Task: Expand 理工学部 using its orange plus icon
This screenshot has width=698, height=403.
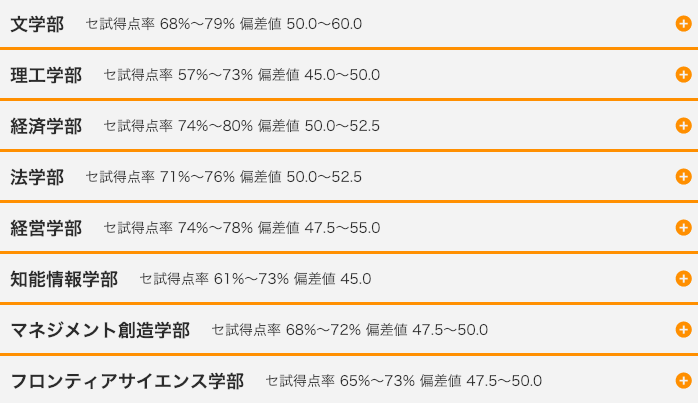Action: click(683, 74)
